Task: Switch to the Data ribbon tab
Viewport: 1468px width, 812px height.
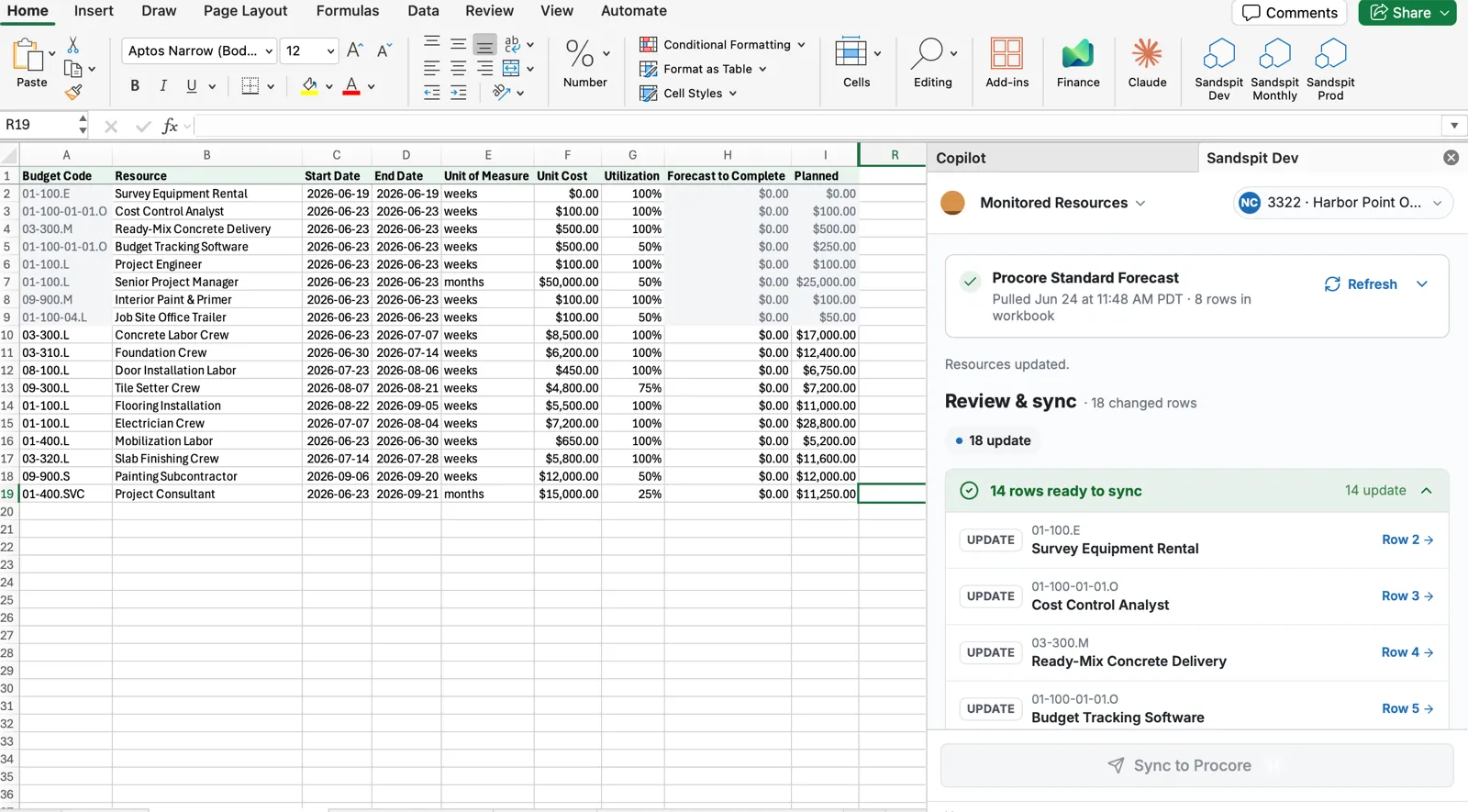Action: tap(423, 11)
